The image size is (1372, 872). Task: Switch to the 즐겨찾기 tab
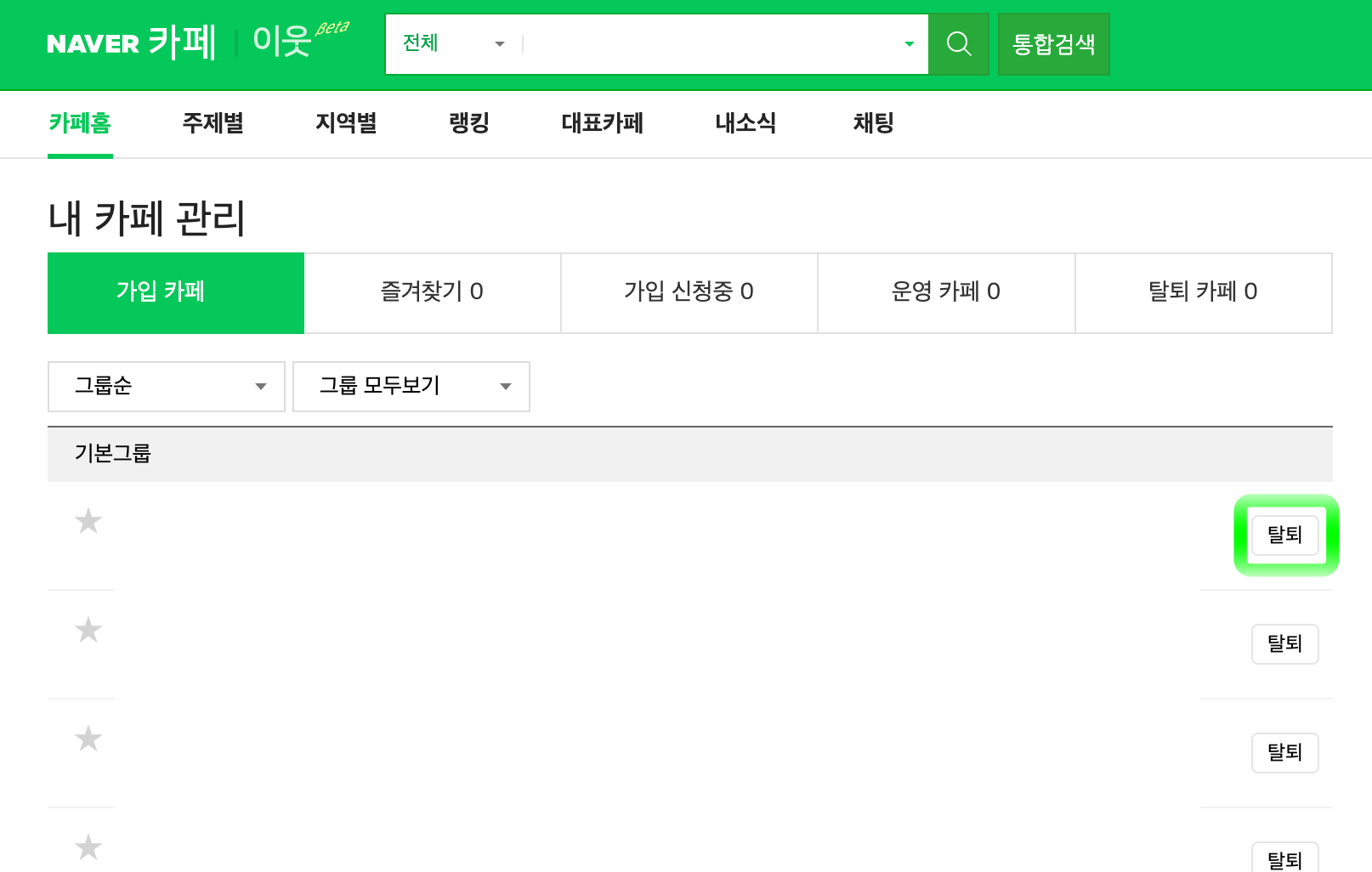click(x=432, y=292)
